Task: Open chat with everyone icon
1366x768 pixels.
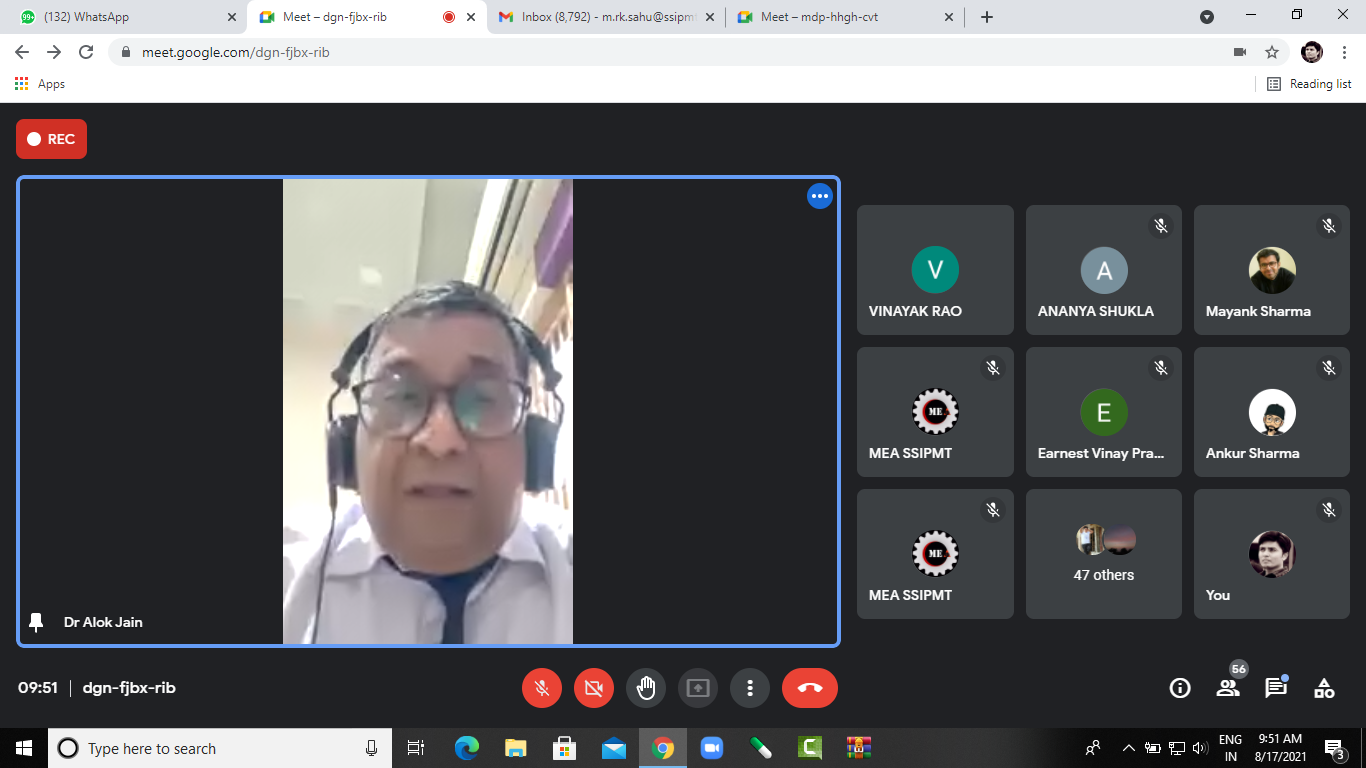Action: pyautogui.click(x=1276, y=688)
